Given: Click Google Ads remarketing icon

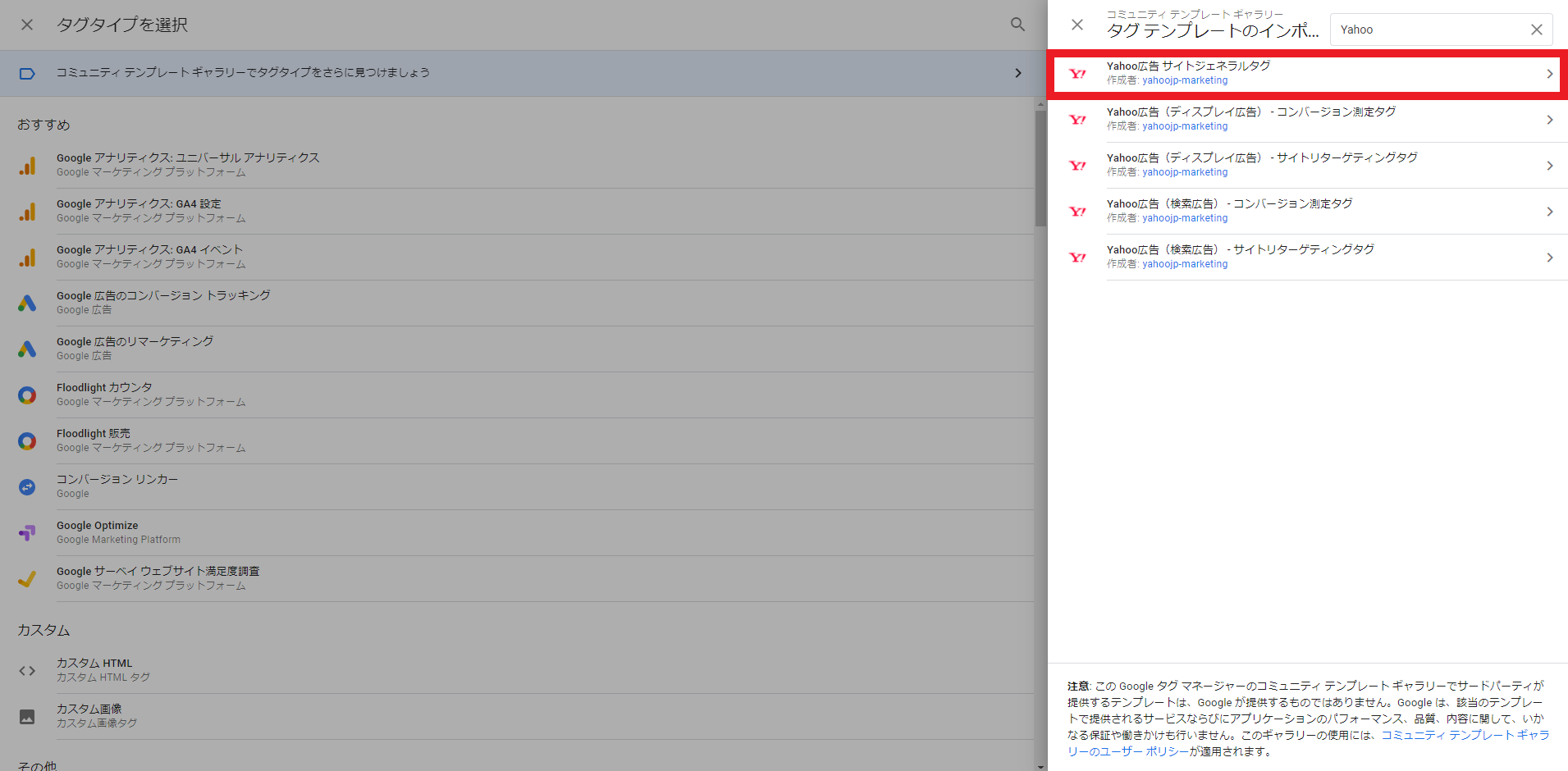Looking at the screenshot, I should pyautogui.click(x=27, y=349).
